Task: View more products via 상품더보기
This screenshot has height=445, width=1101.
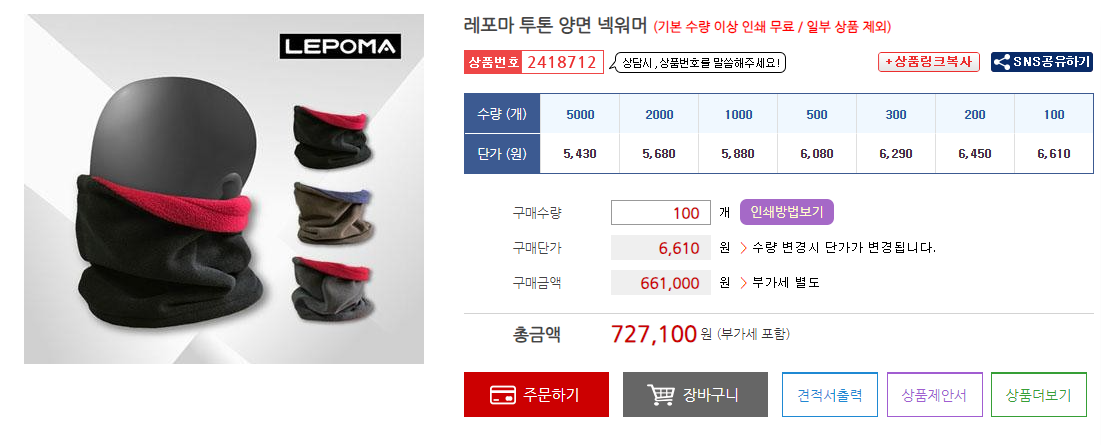Action: [1039, 394]
